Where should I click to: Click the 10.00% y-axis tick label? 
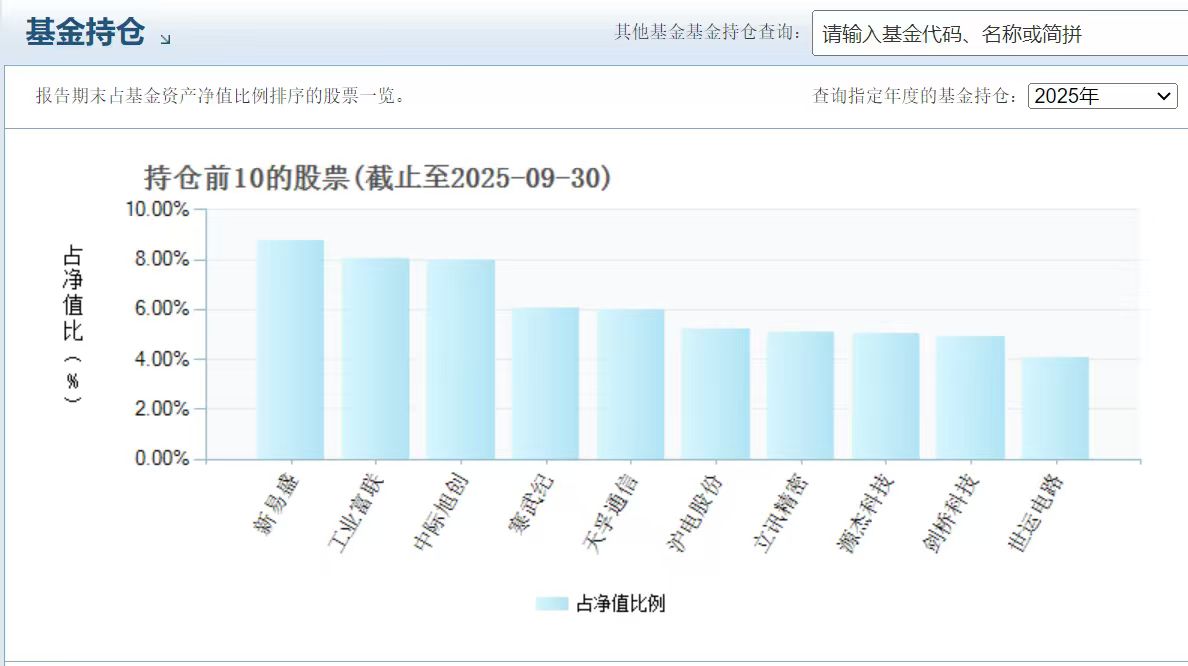pos(157,209)
